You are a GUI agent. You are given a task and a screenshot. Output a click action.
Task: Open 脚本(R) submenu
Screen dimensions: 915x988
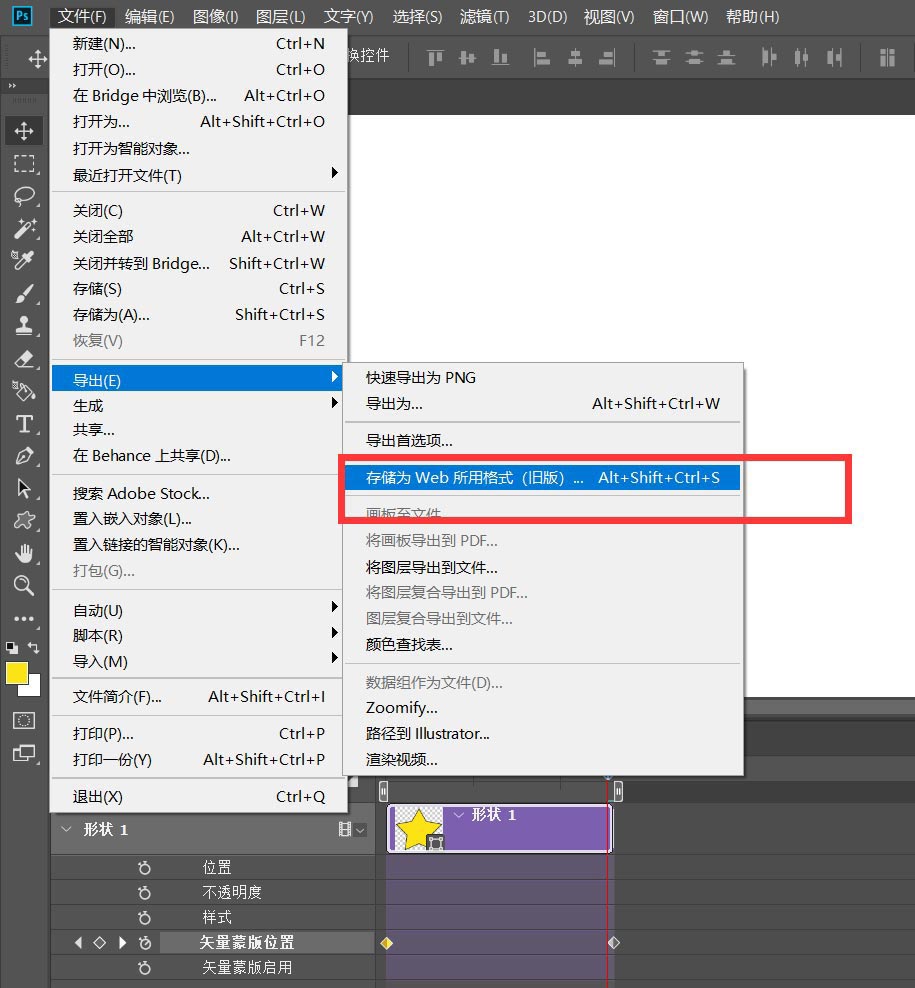[199, 635]
